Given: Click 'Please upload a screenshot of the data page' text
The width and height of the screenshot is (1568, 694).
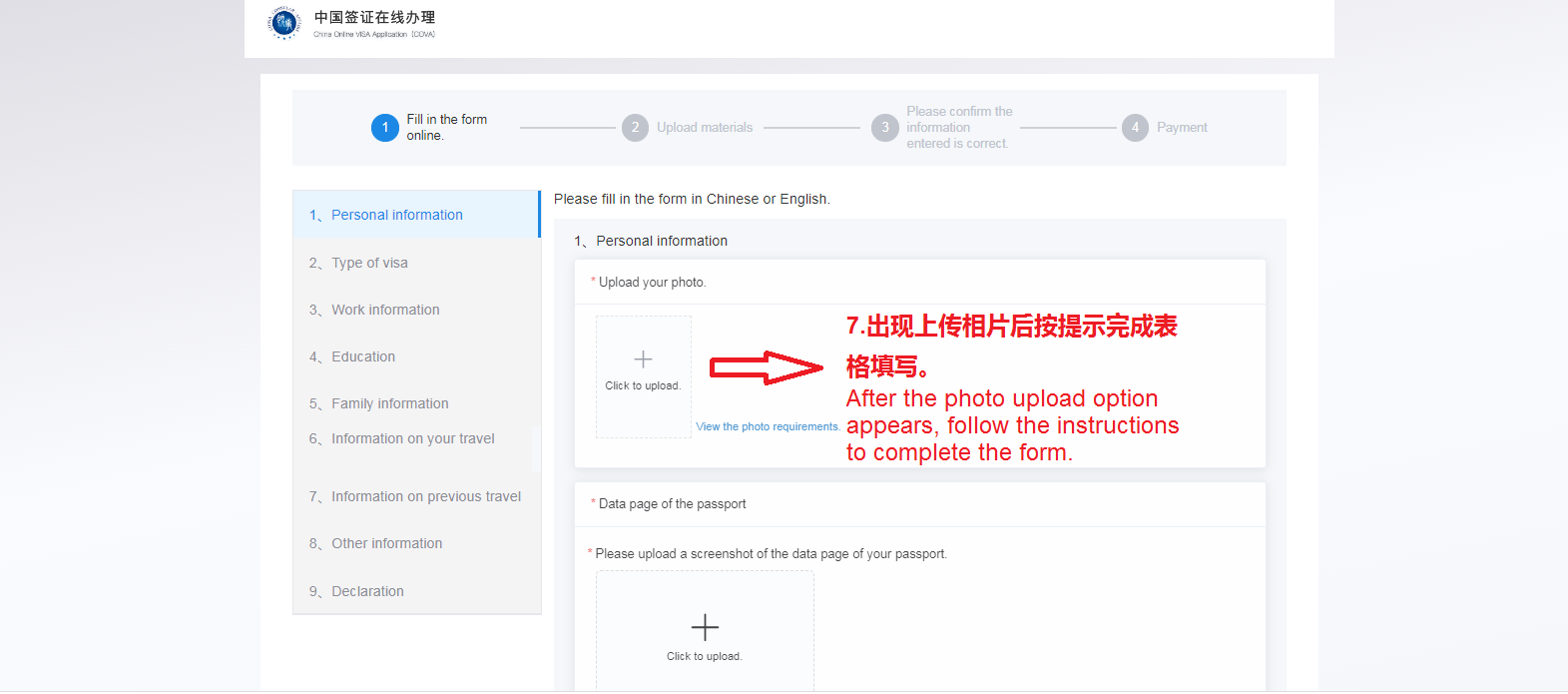Looking at the screenshot, I should pos(771,554).
